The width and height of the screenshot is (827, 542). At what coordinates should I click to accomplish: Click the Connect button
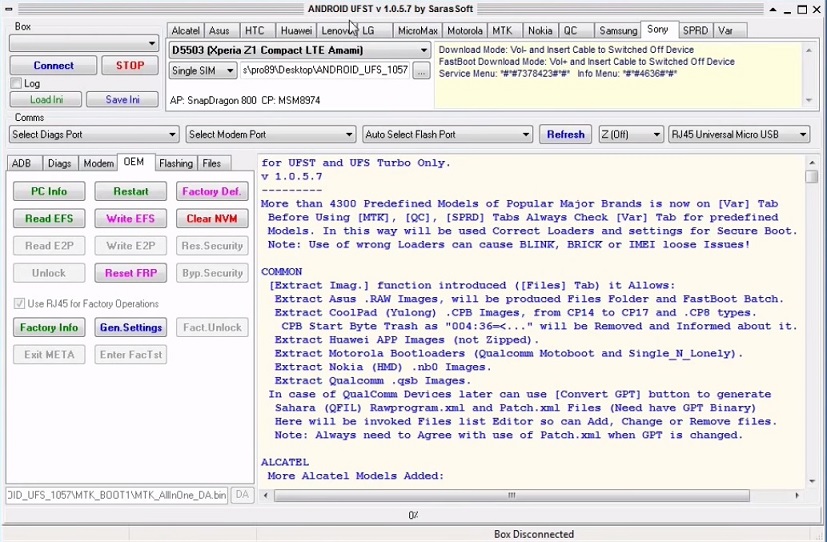53,65
